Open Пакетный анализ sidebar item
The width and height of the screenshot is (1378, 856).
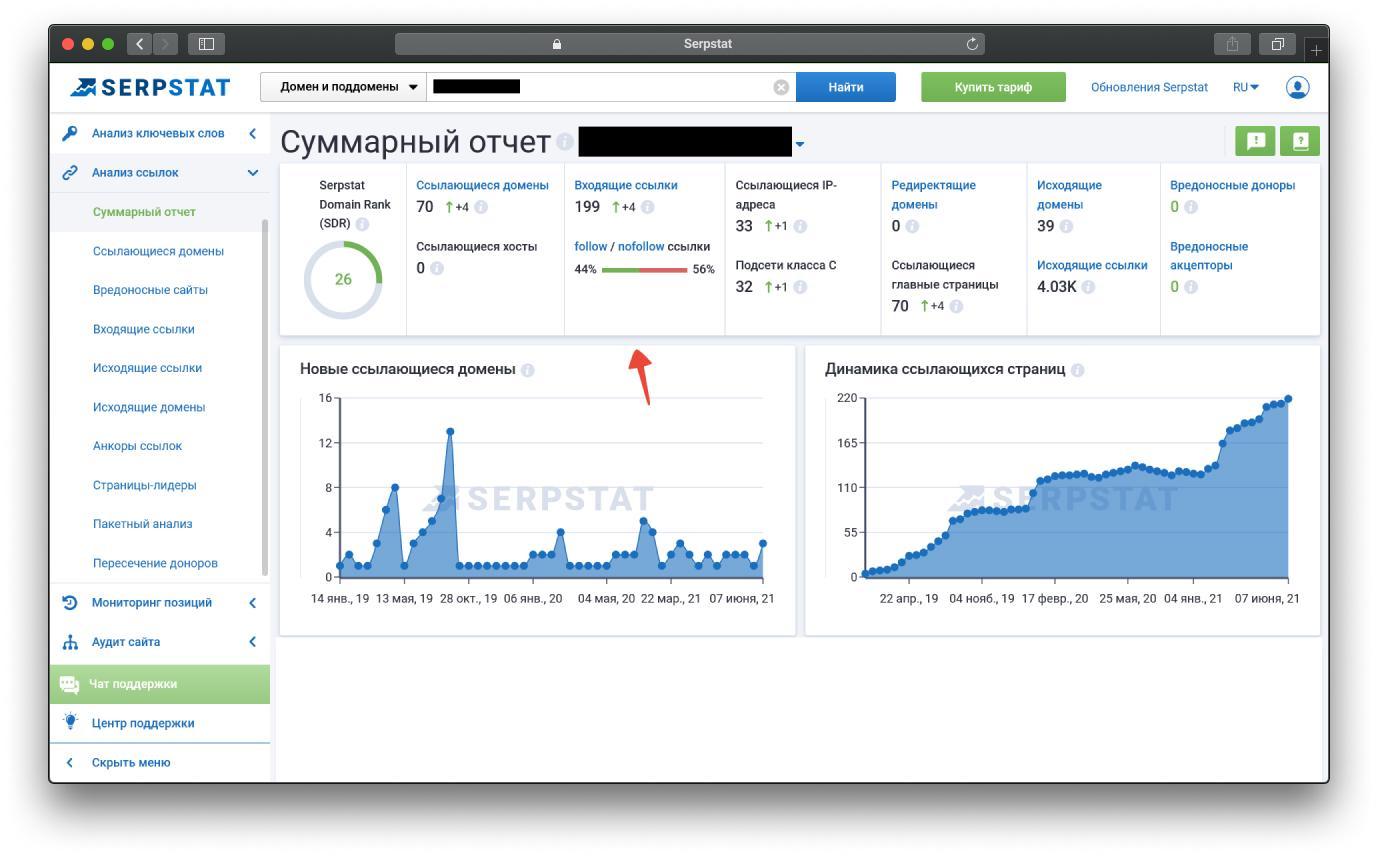click(x=142, y=524)
